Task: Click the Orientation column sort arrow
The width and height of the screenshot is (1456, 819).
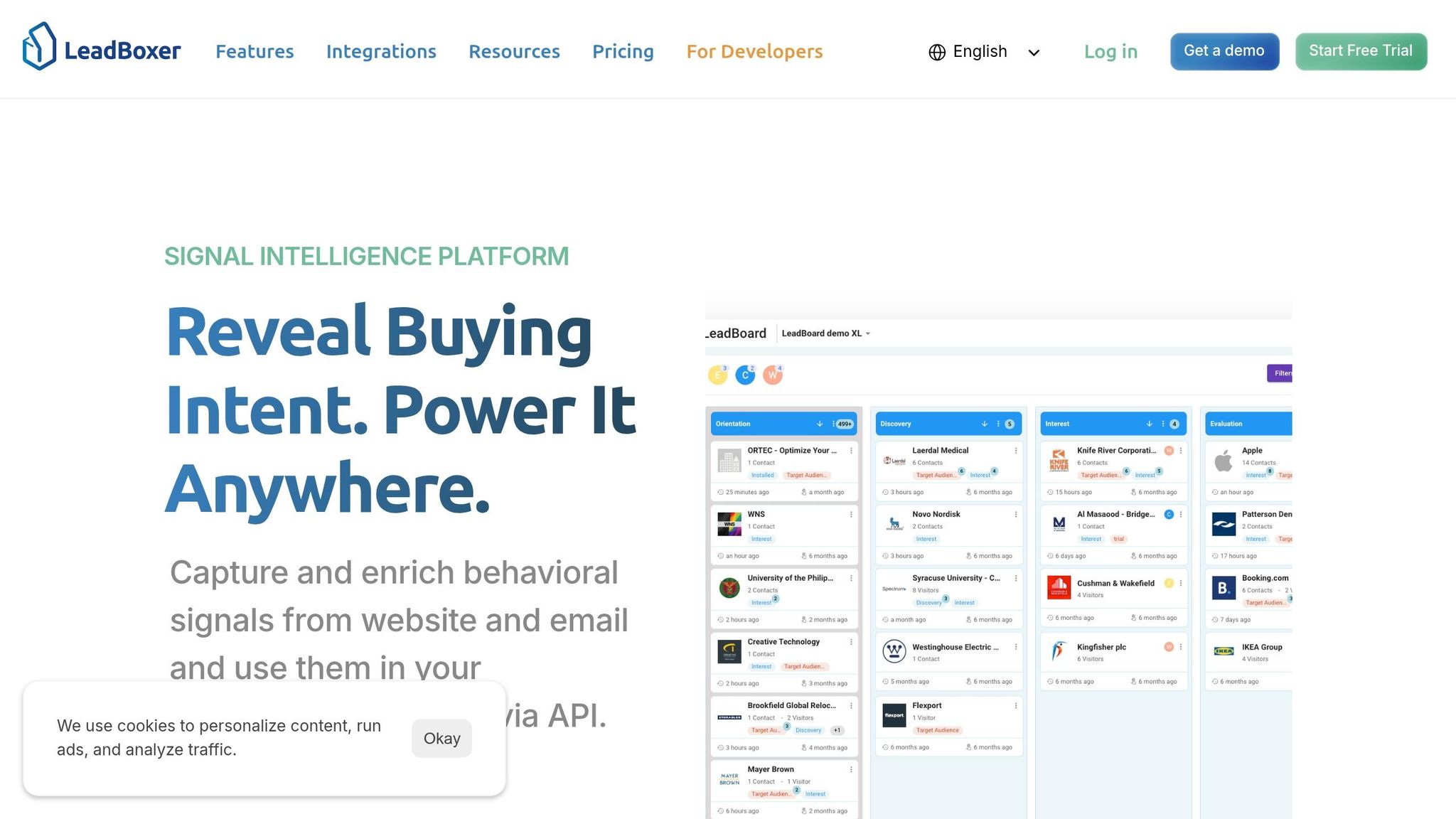Action: tap(820, 424)
